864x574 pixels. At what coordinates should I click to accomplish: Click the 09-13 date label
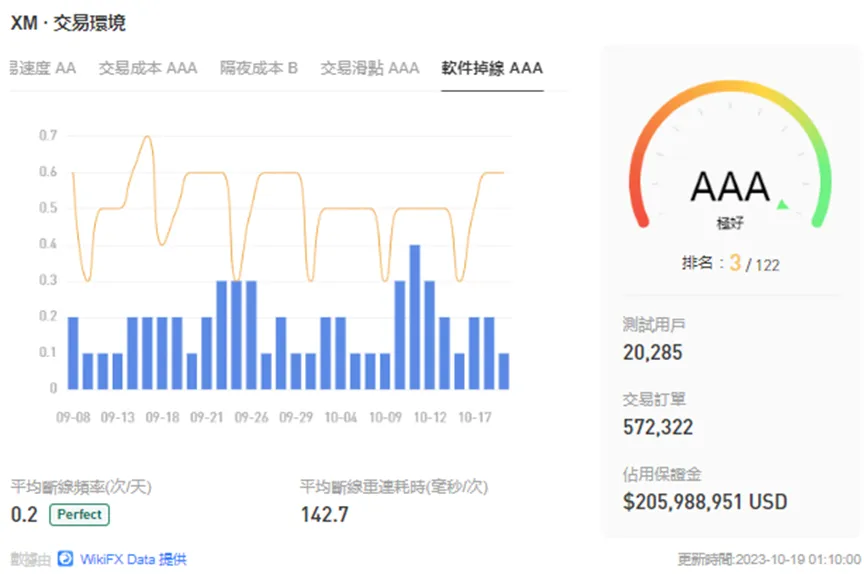click(x=118, y=418)
